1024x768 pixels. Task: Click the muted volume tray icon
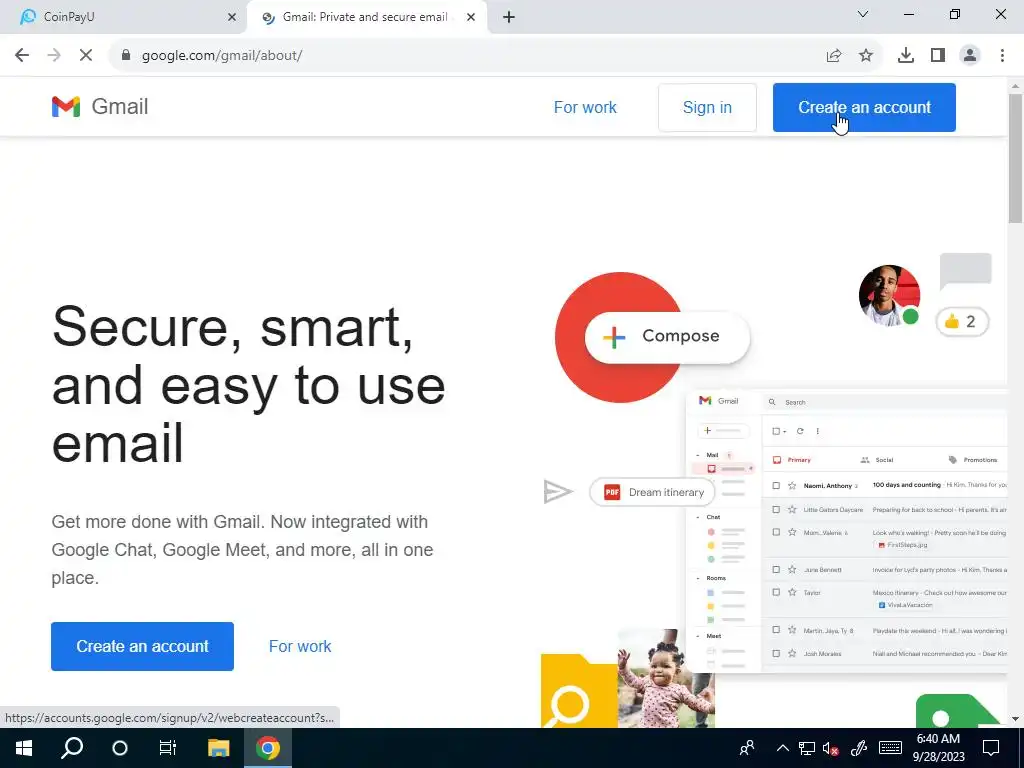coord(830,748)
